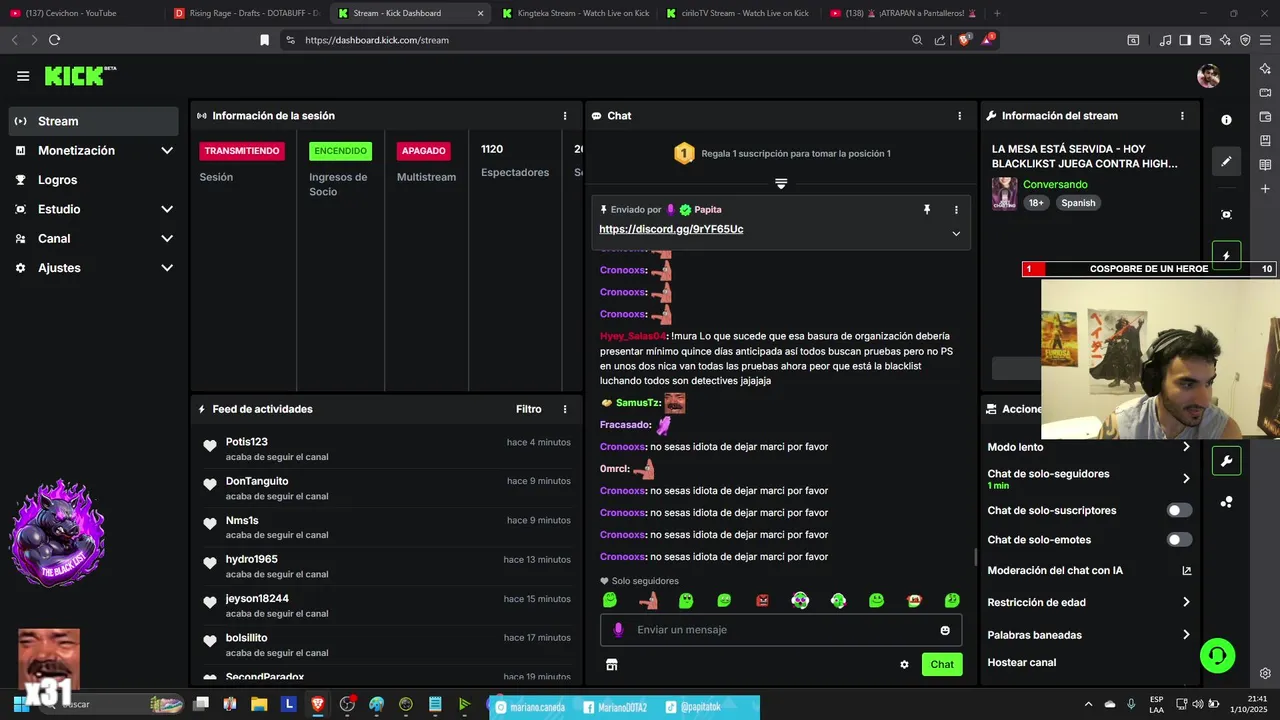Open the chat shop icon
This screenshot has height=720, width=1280.
(612, 664)
